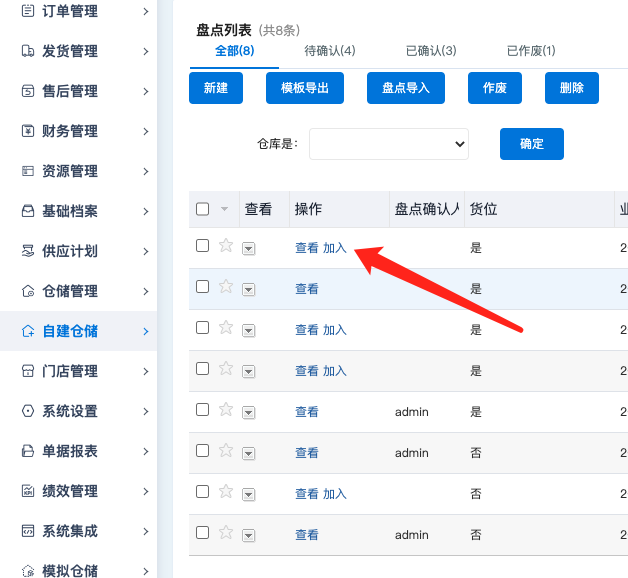The height and width of the screenshot is (578, 628).
Task: Click the 基础档案 sidebar icon
Action: pyautogui.click(x=28, y=211)
